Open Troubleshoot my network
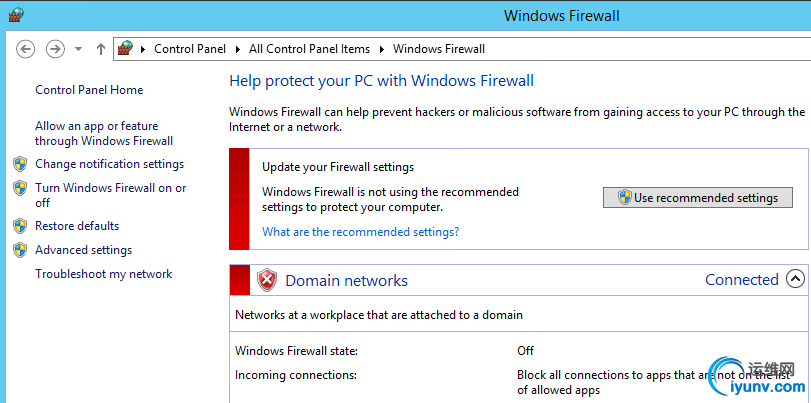 click(x=103, y=274)
